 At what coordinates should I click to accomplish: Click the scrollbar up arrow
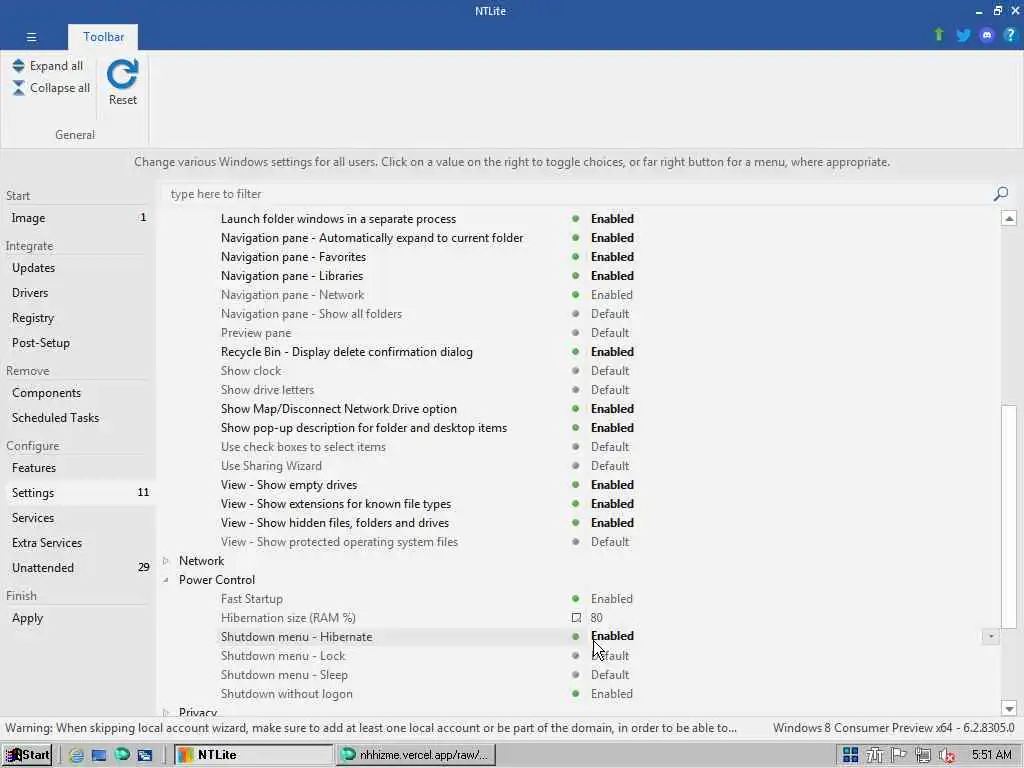coord(1009,219)
